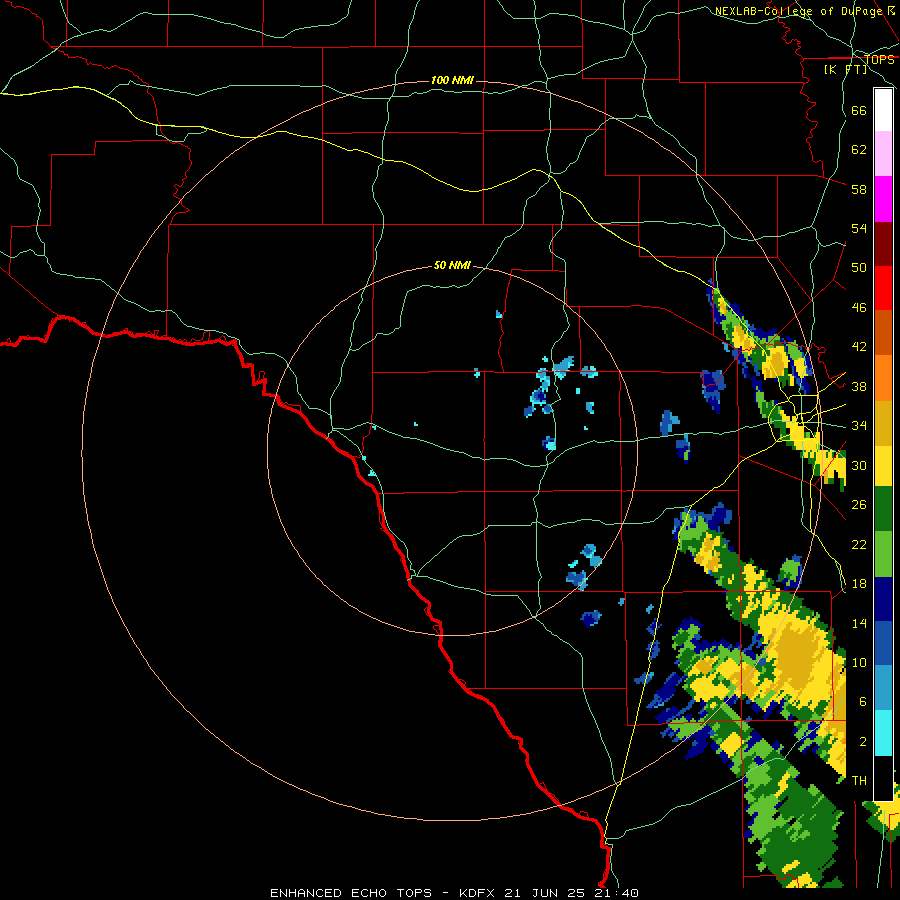Click the light orange legend swatch above 38
This screenshot has width=900, height=900.
pyautogui.click(x=883, y=377)
